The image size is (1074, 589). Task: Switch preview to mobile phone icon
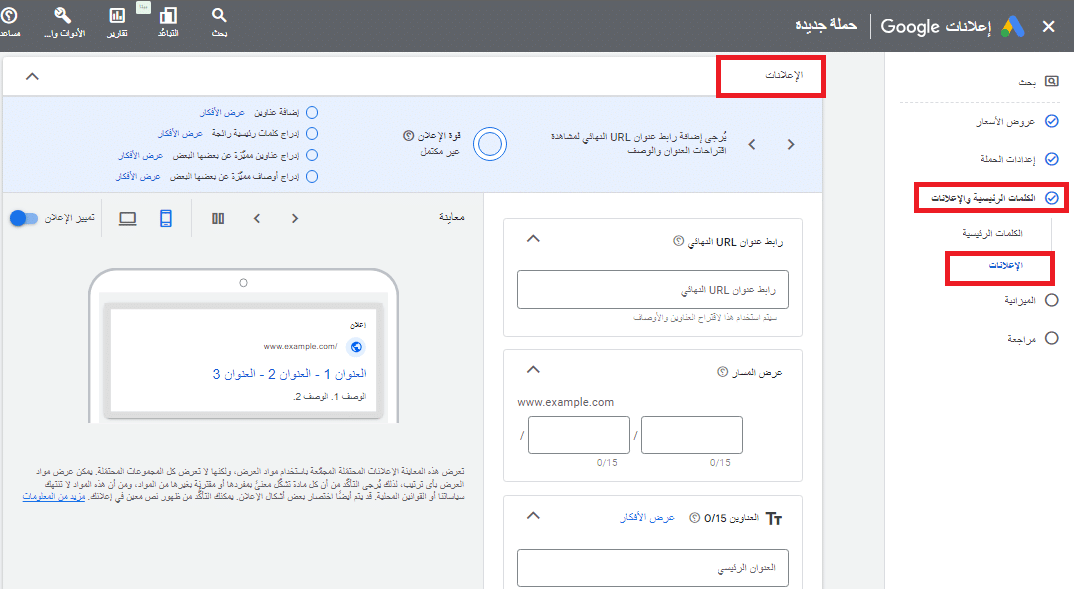pyautogui.click(x=166, y=218)
